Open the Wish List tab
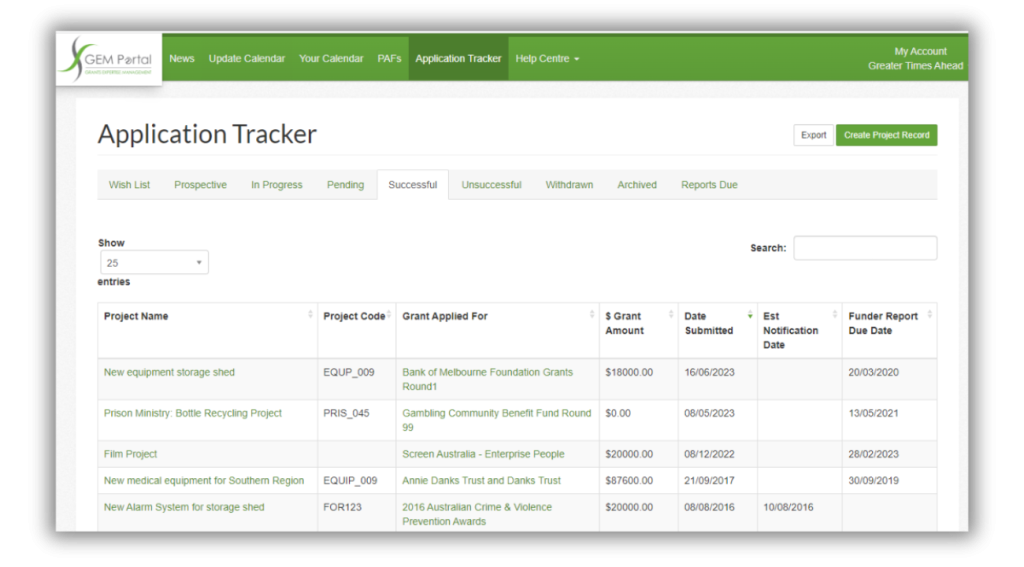 129,185
